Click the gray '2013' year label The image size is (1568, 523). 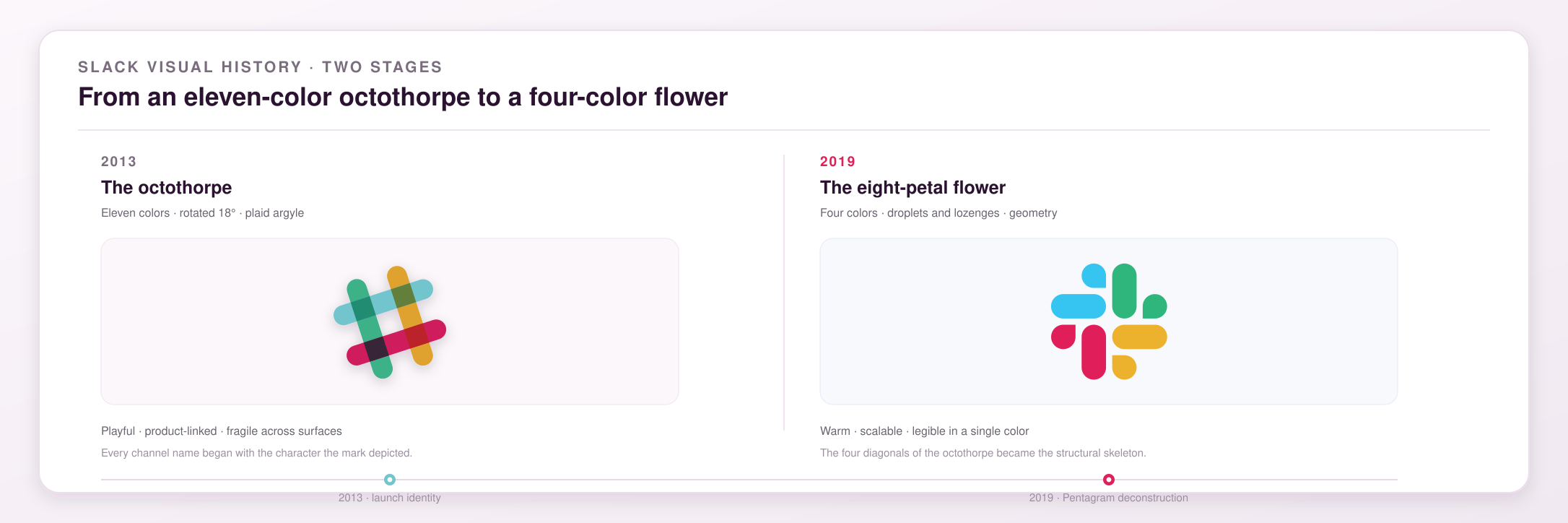click(118, 162)
